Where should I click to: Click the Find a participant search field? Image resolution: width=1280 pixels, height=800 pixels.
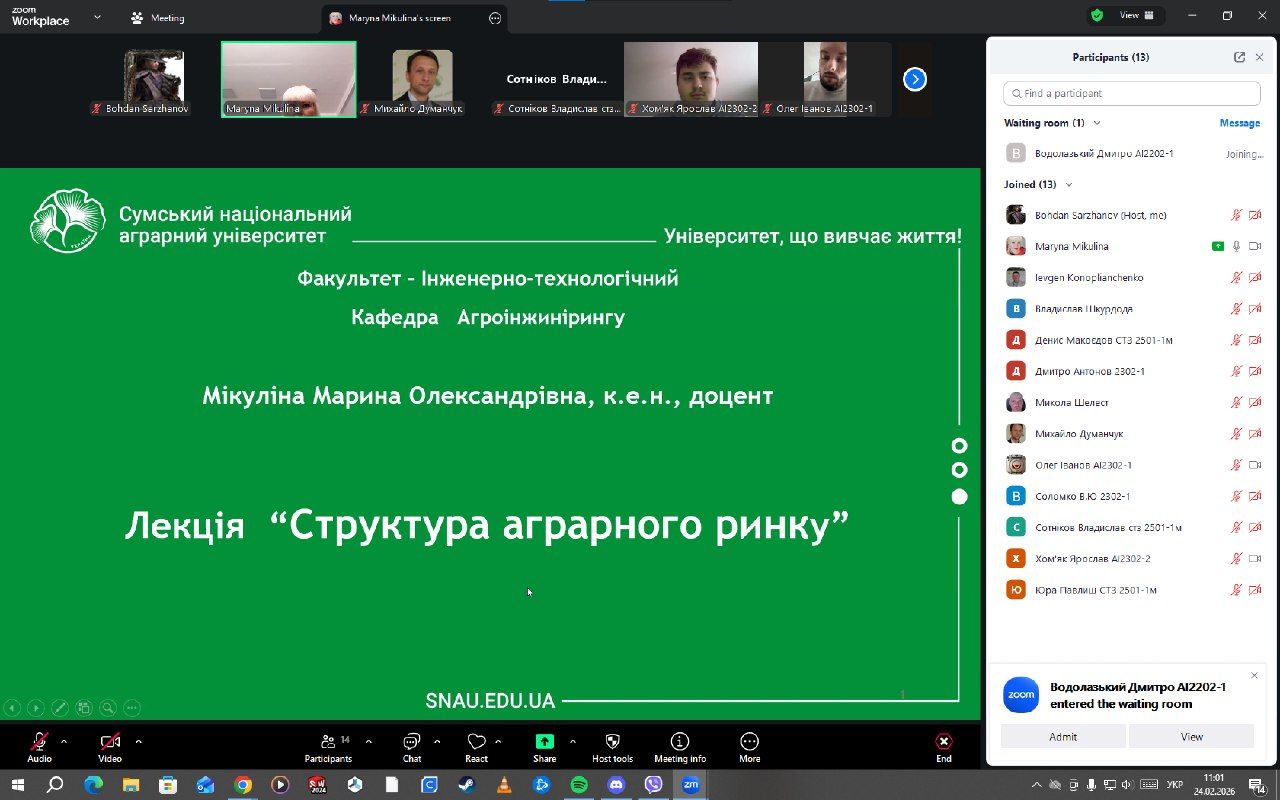(x=1131, y=93)
